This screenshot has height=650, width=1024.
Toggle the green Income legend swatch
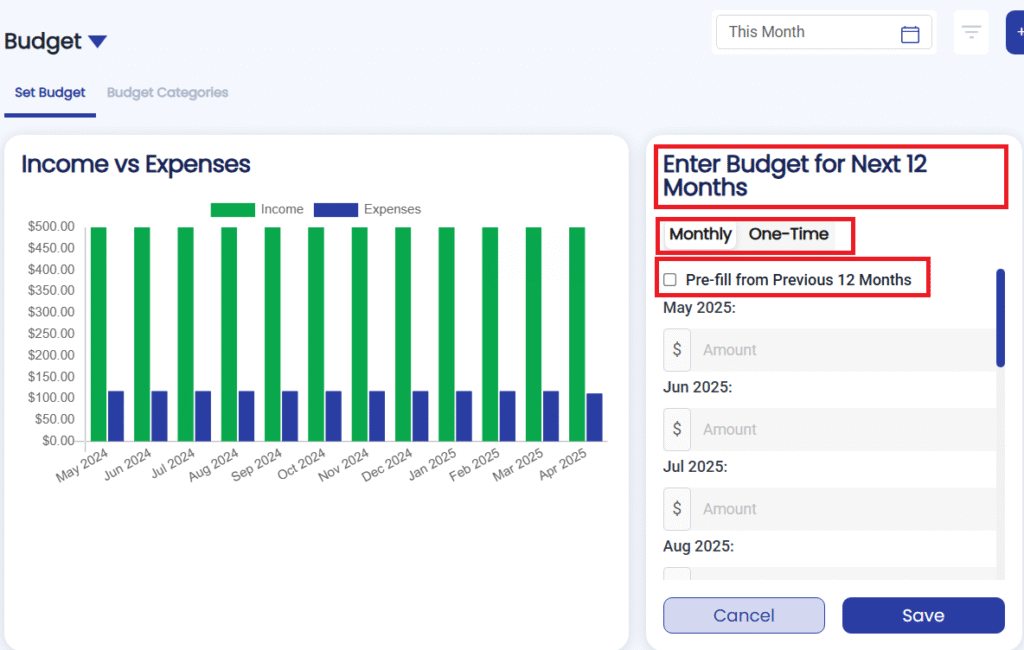point(232,210)
